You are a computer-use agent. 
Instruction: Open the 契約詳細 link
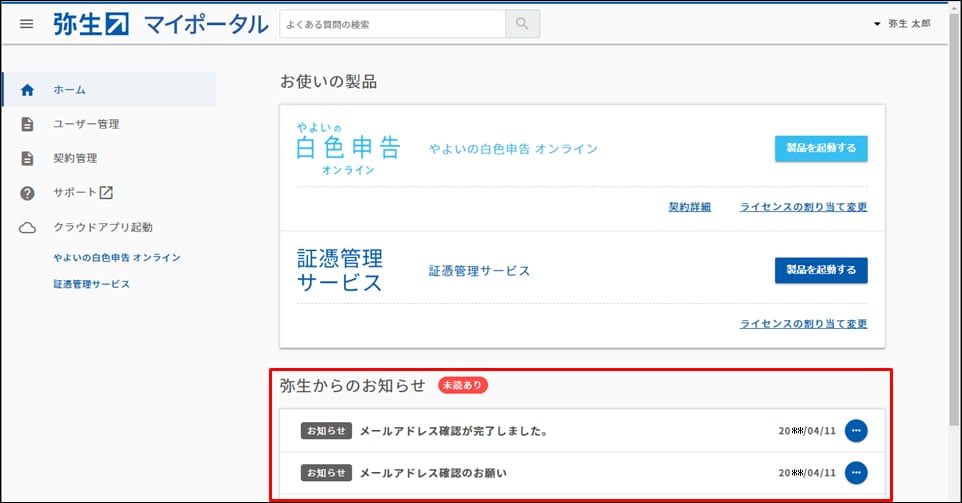[690, 207]
